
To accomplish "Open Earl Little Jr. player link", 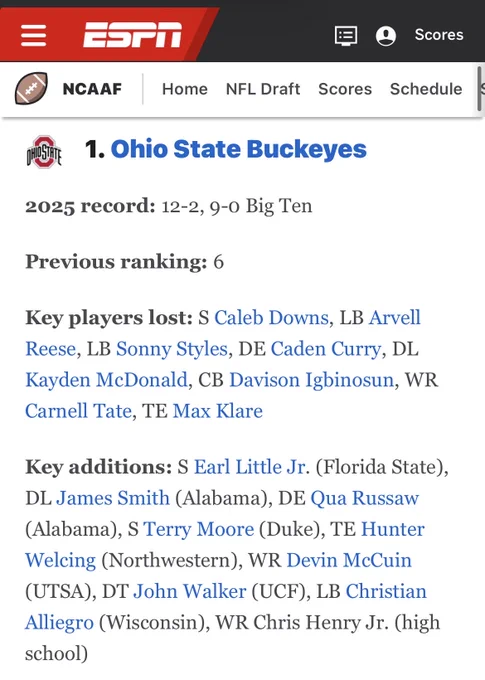I will tap(251, 467).
